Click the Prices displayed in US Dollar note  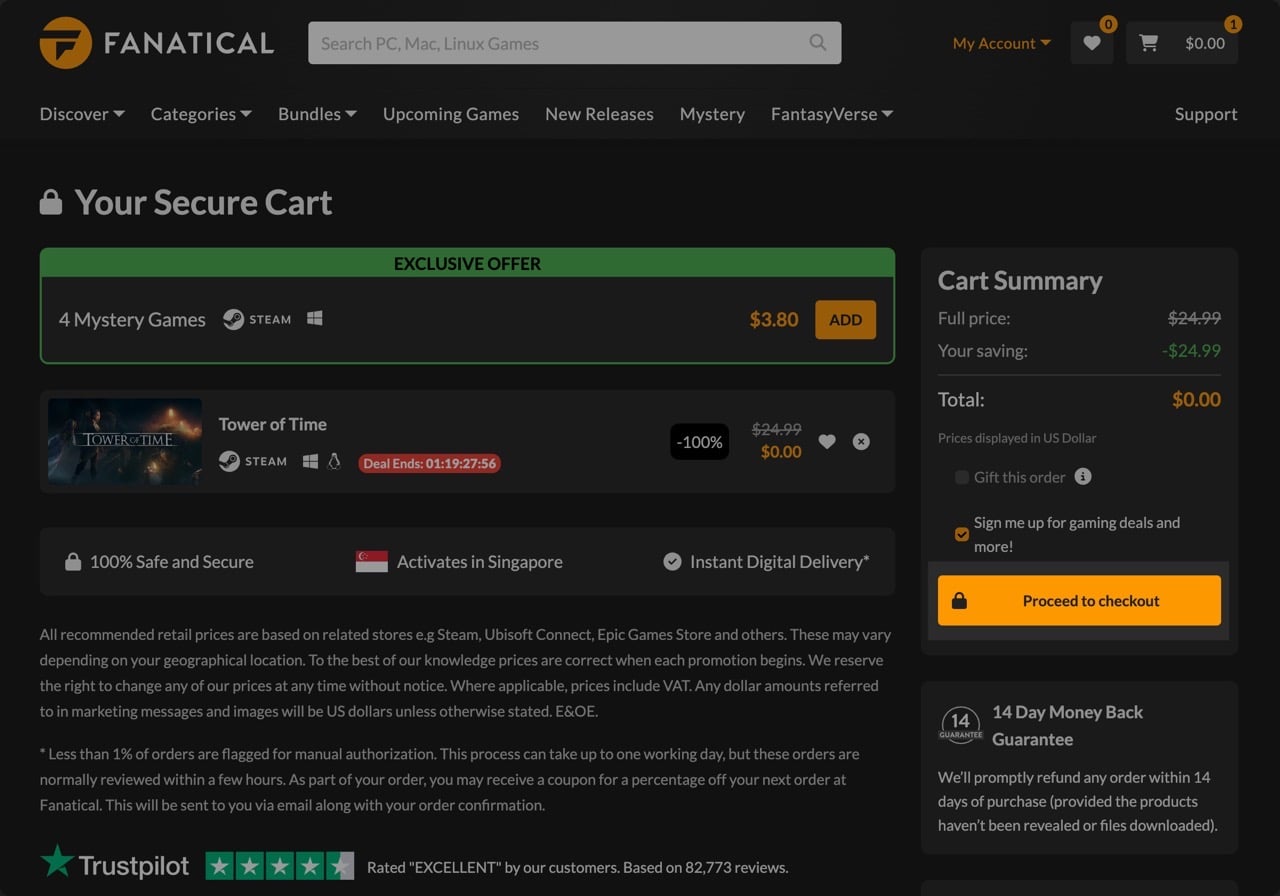pos(1017,438)
